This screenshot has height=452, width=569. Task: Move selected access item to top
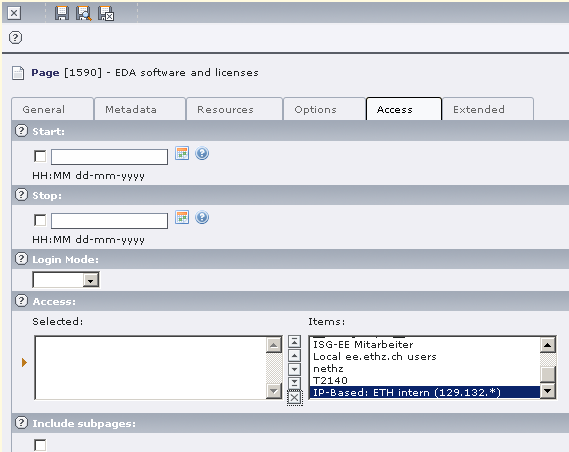pyautogui.click(x=294, y=341)
